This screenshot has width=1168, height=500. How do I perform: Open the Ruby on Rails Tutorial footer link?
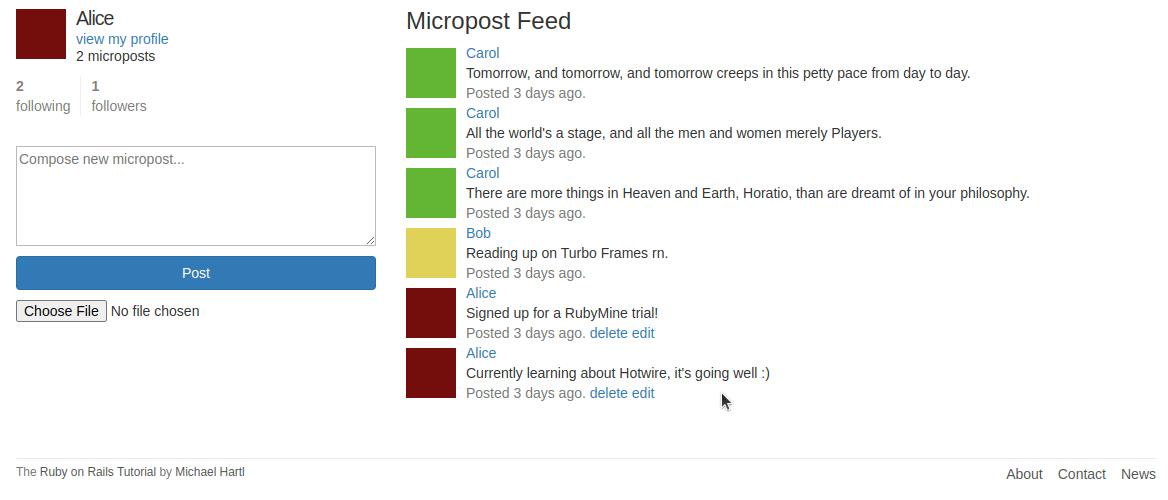(98, 472)
